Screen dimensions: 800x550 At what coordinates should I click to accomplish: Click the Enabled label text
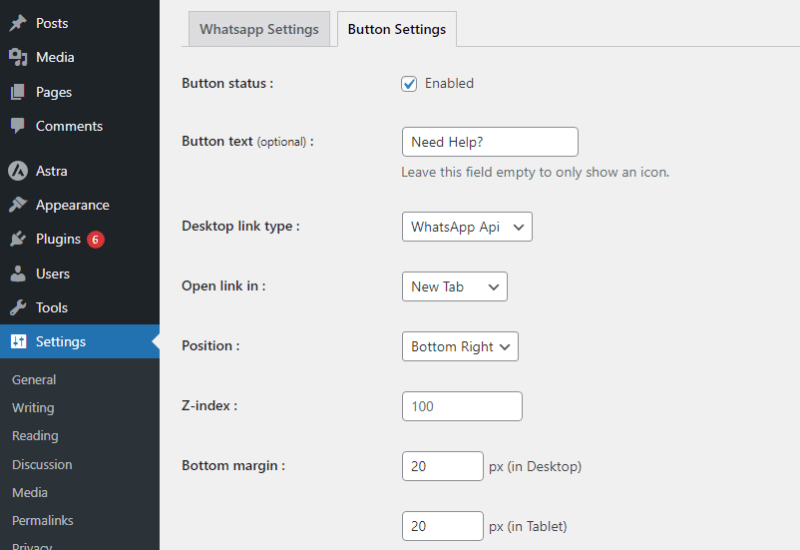tap(449, 83)
